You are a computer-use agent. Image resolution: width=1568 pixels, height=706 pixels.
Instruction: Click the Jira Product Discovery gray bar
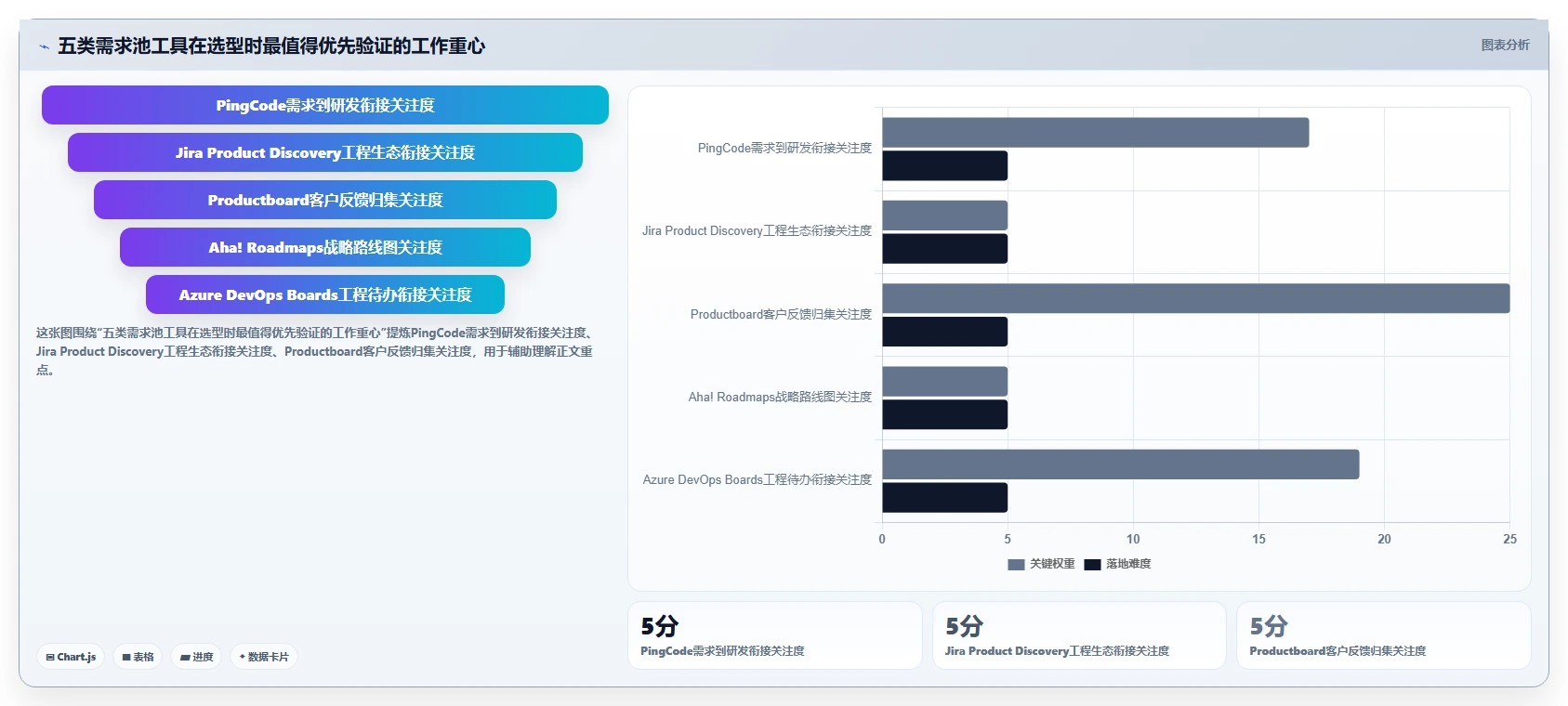(945, 216)
